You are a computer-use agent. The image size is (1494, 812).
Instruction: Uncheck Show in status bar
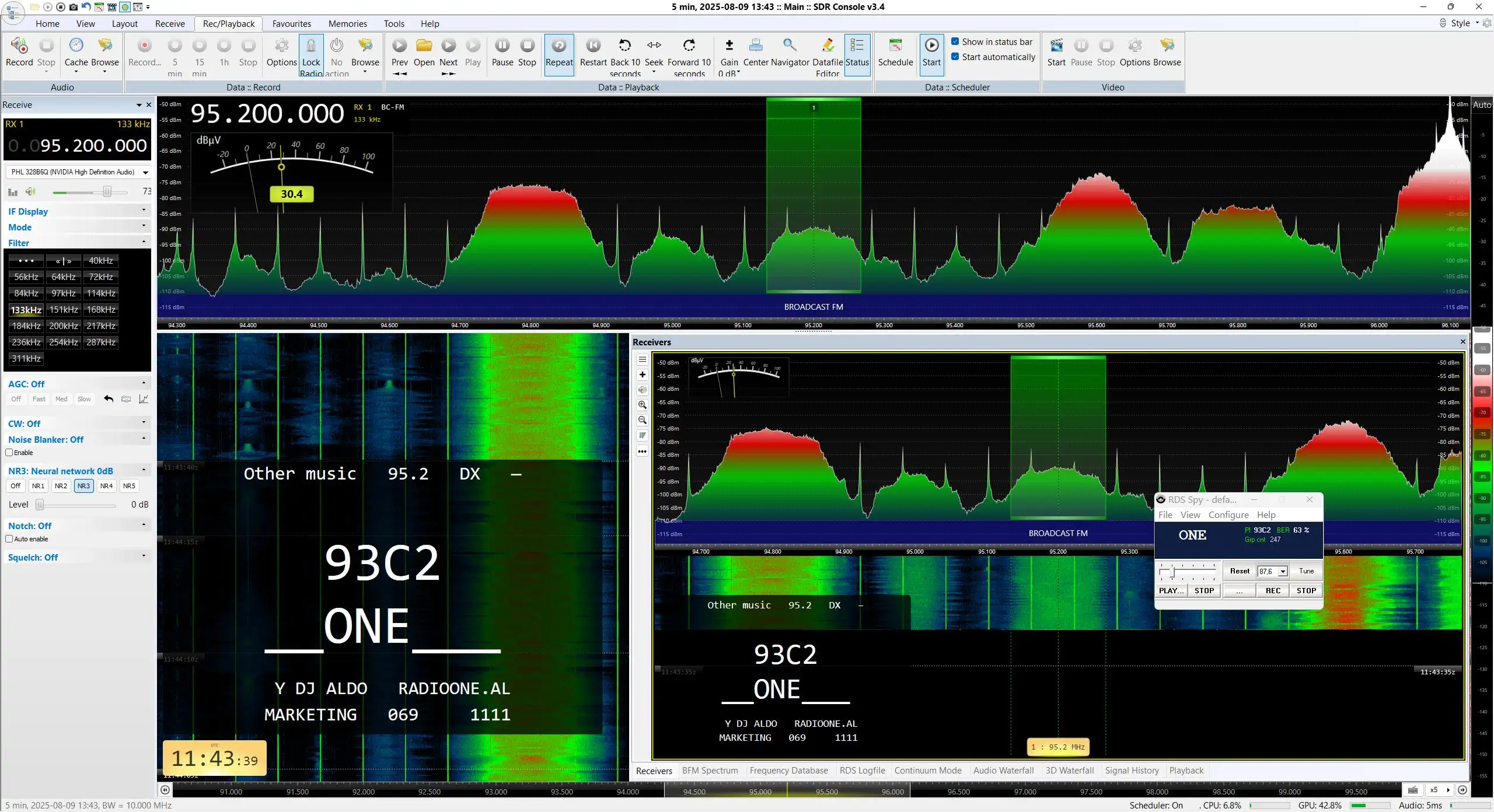tap(955, 41)
